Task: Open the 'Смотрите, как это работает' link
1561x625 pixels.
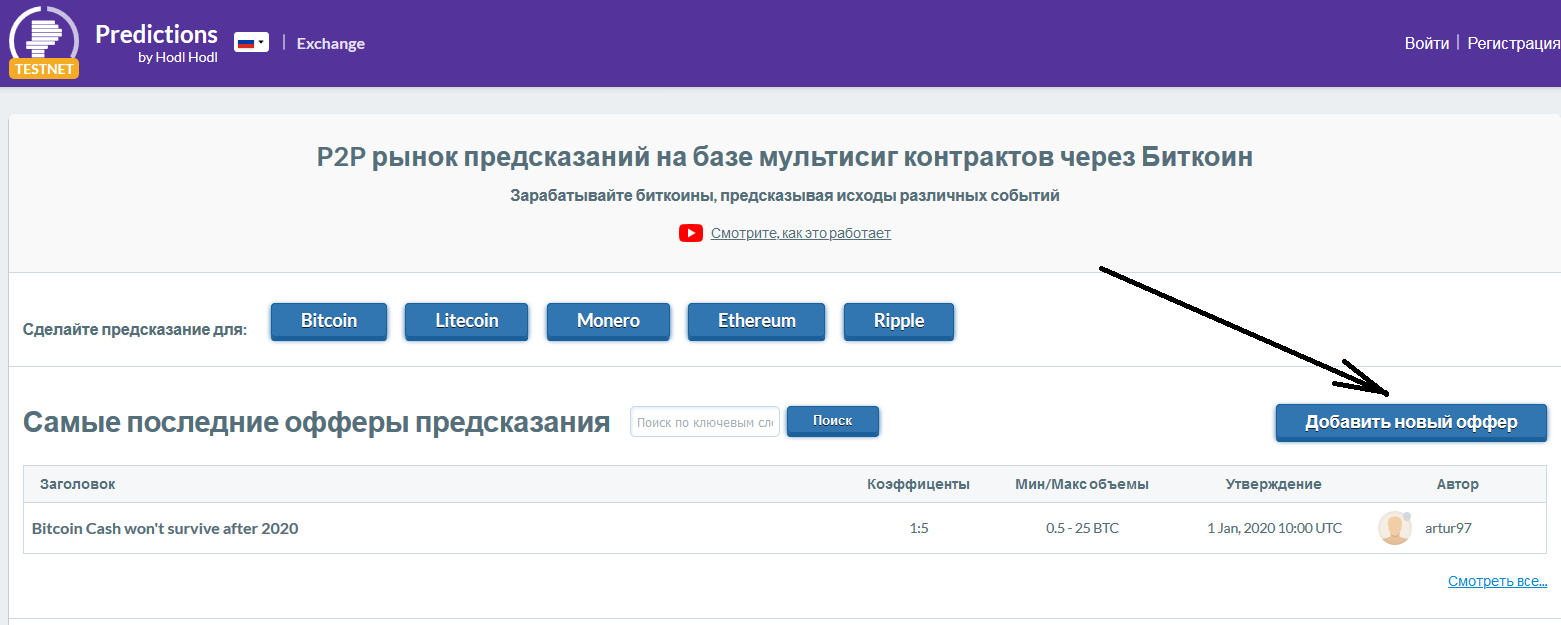Action: 800,233
